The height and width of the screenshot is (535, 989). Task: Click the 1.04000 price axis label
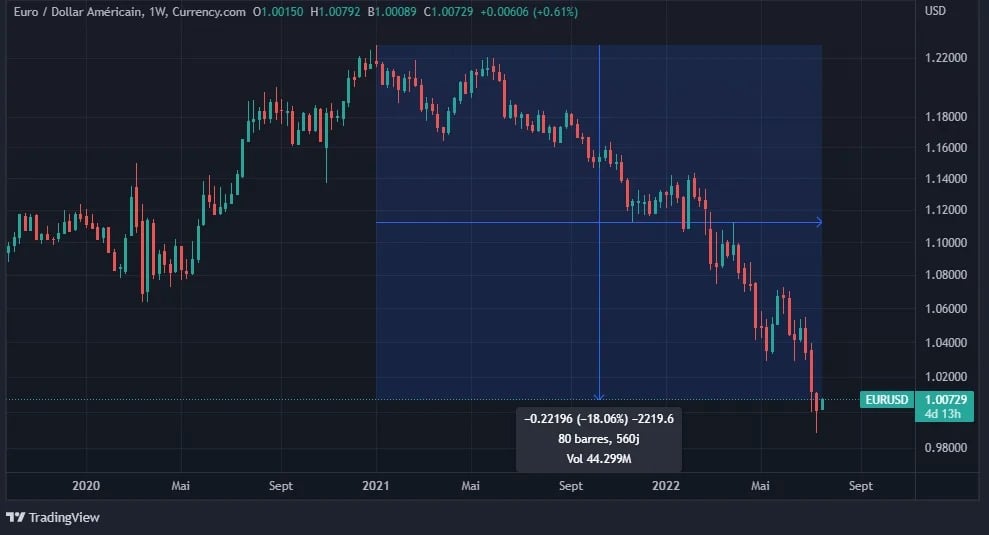tap(945, 343)
